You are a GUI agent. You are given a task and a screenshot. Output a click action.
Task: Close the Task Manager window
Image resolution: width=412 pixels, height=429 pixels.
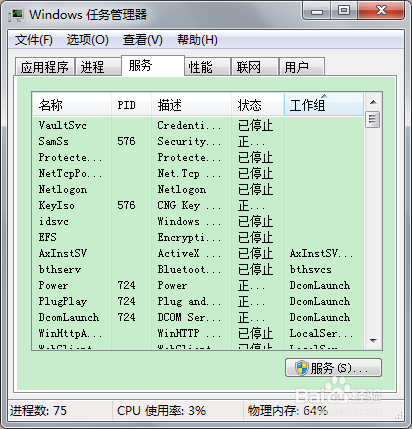click(381, 11)
